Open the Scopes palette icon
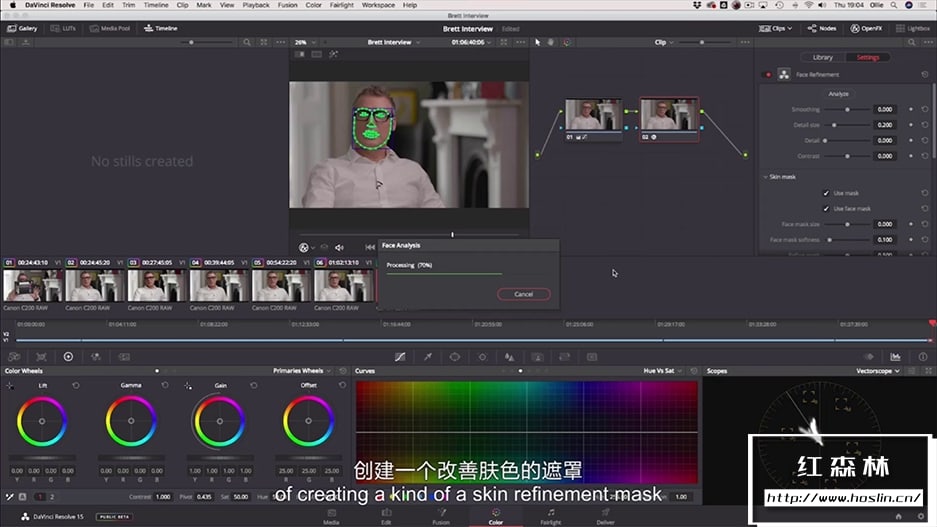937x527 pixels. click(895, 357)
